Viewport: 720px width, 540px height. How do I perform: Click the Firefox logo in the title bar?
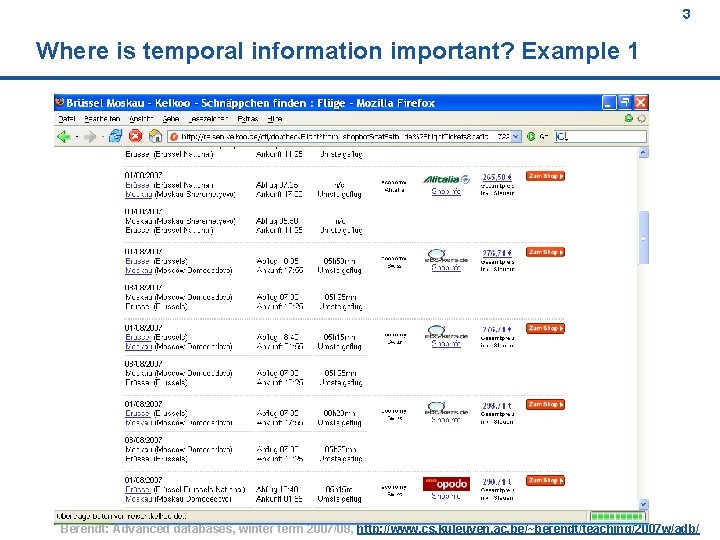coord(60,102)
